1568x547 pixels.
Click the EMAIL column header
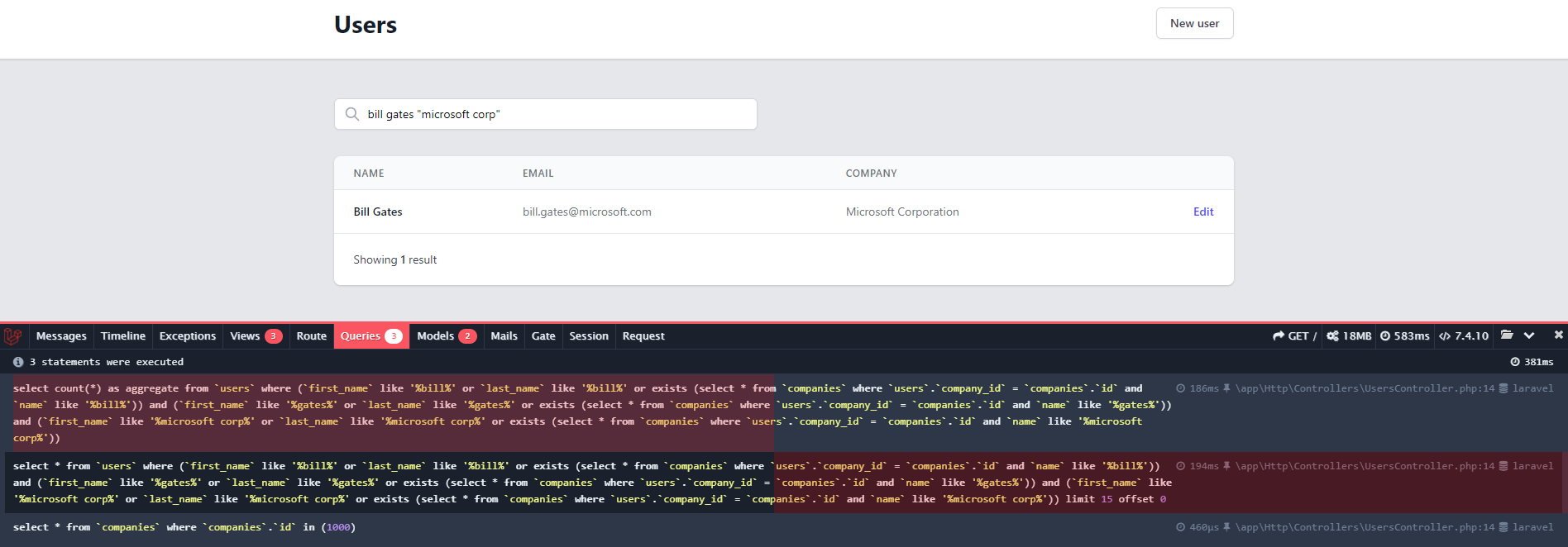coord(538,174)
